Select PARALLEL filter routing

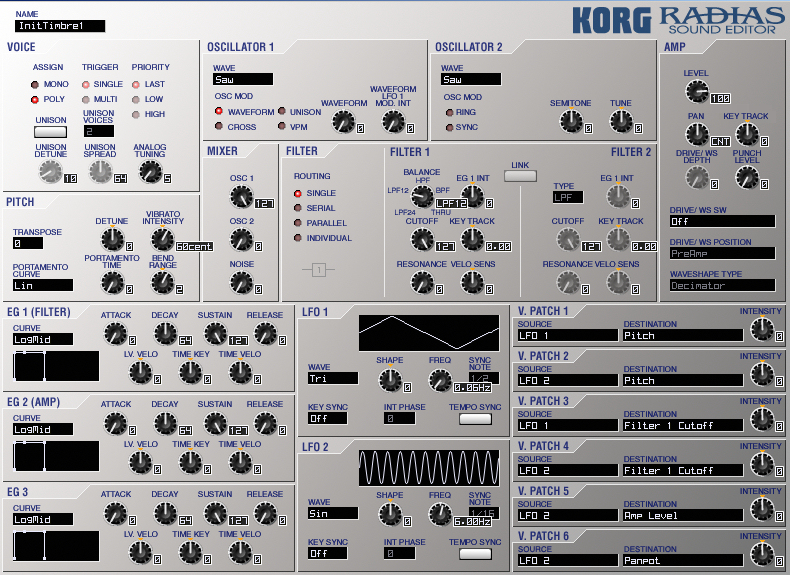[298, 223]
